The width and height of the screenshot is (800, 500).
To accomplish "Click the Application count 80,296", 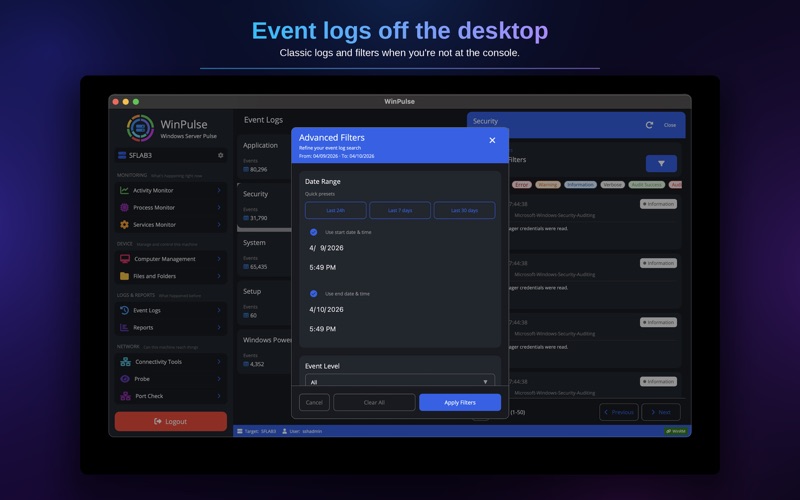I will pyautogui.click(x=258, y=169).
